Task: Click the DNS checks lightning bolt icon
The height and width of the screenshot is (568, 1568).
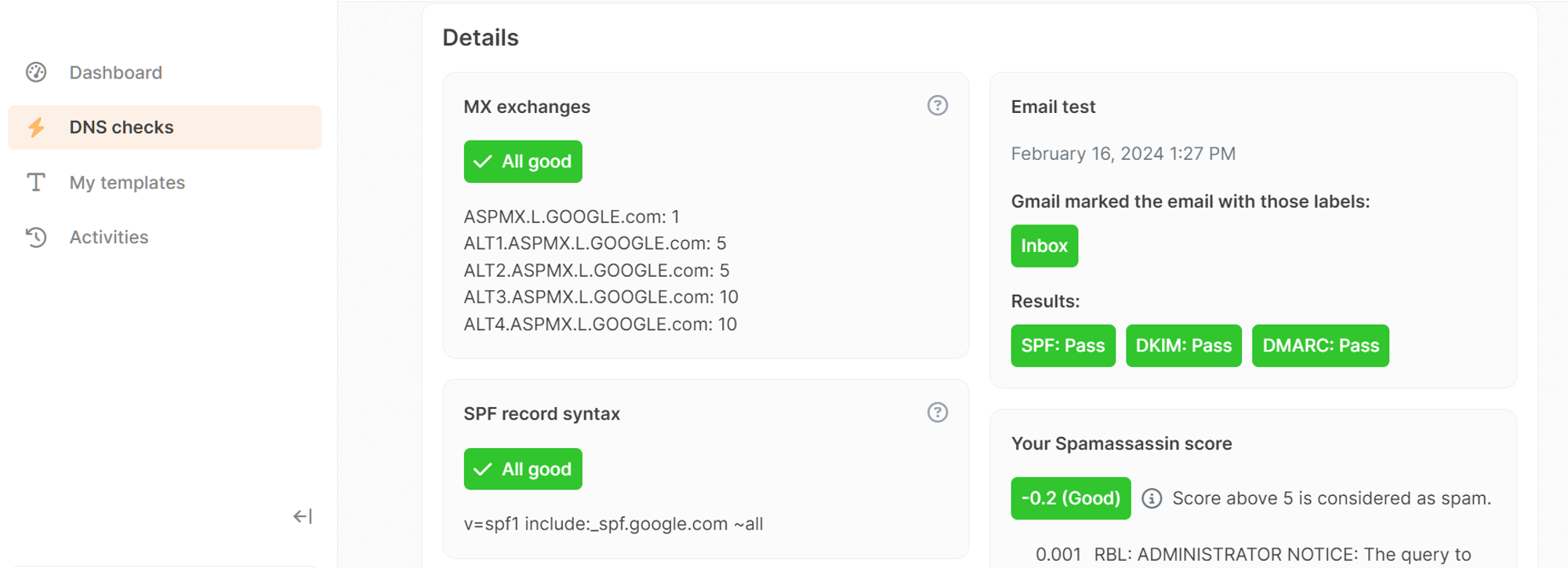Action: click(36, 127)
